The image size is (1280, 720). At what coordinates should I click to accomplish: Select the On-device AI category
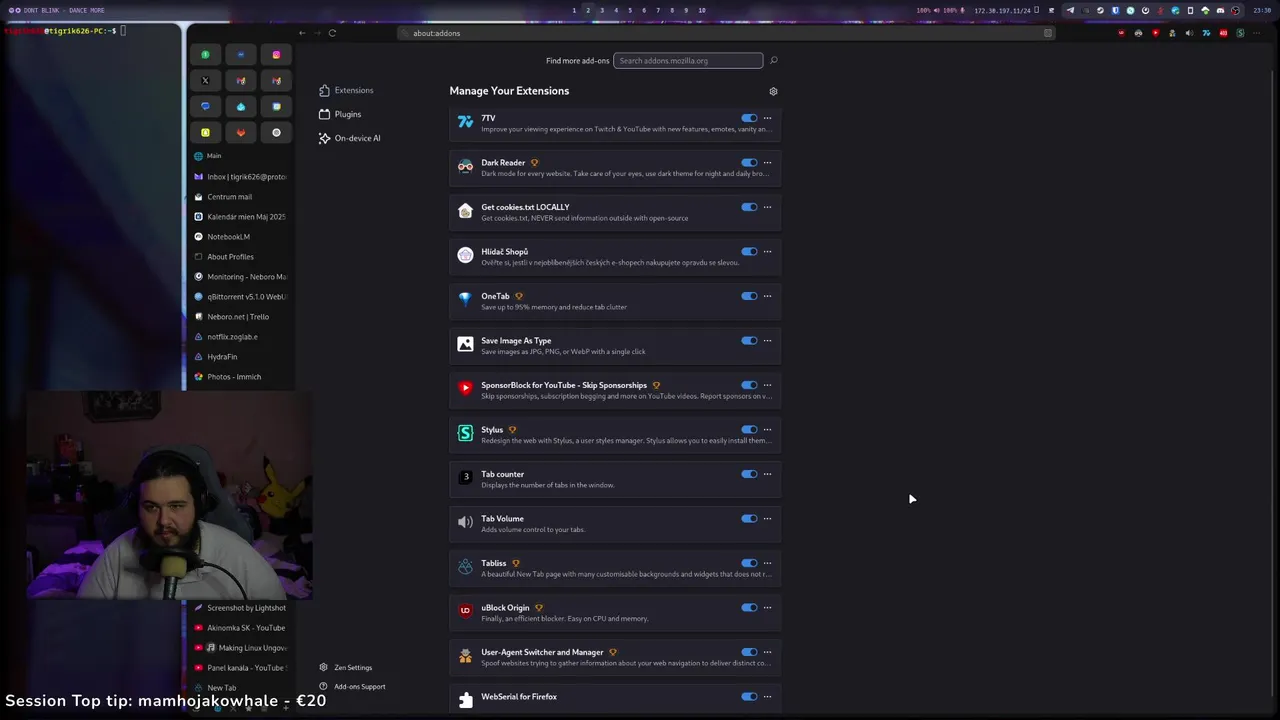click(349, 138)
